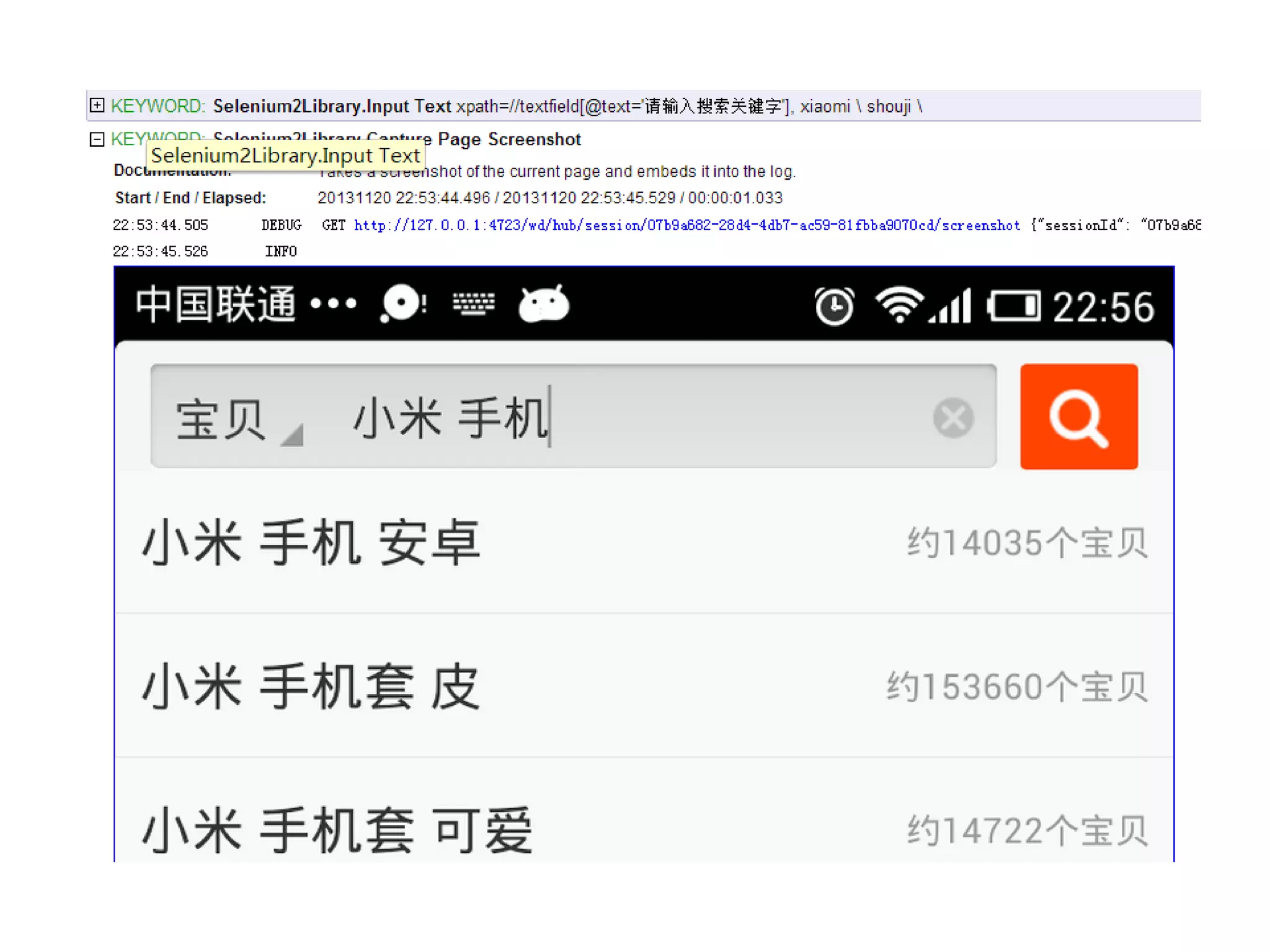
Task: Collapse the Capture Page Screenshot keyword
Action: pyautogui.click(x=97, y=139)
